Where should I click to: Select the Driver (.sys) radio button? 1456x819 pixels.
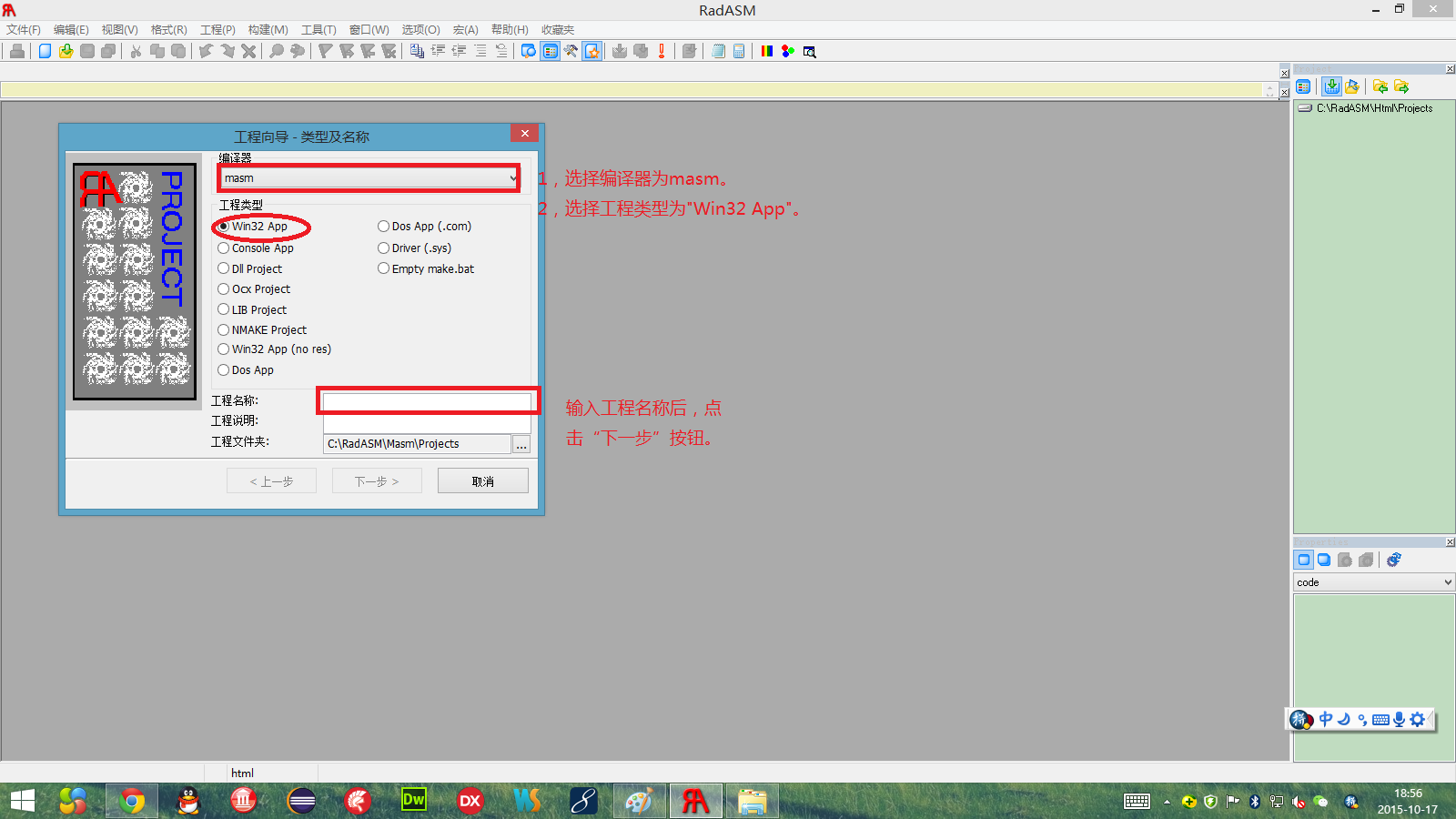pyautogui.click(x=383, y=248)
